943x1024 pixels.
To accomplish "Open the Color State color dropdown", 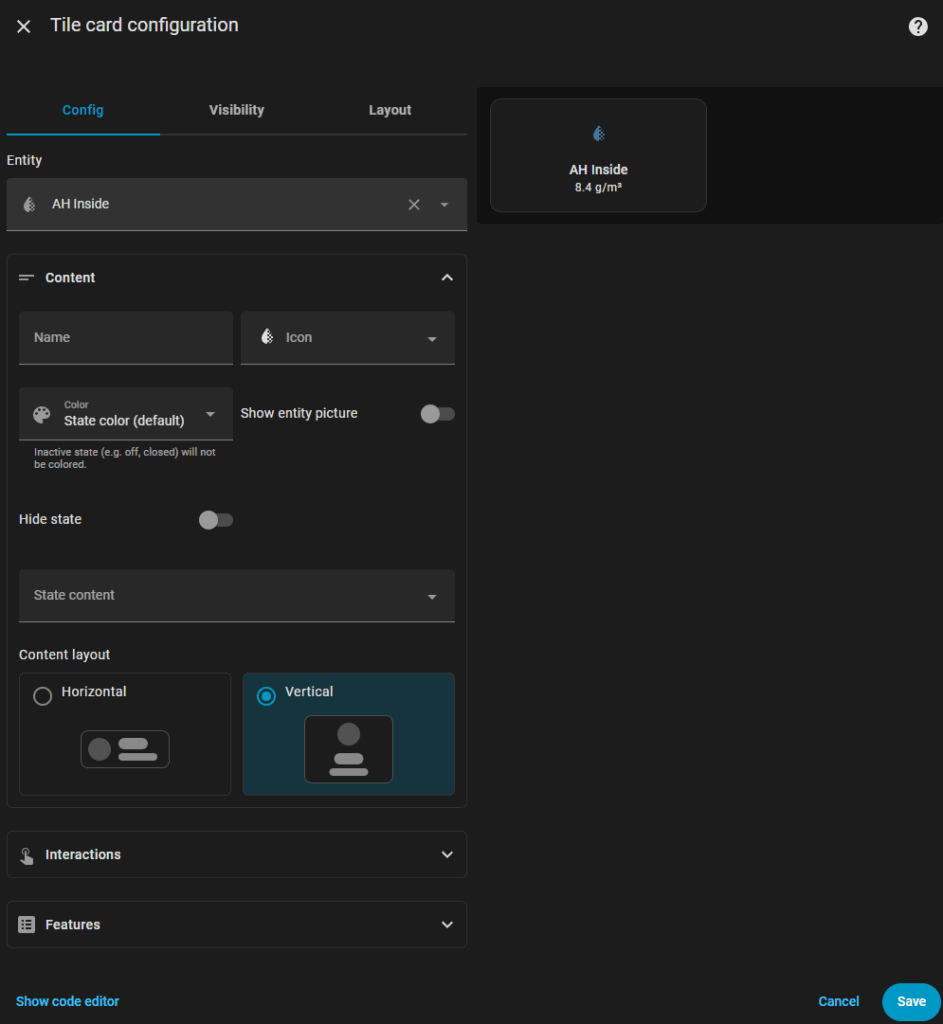I will click(x=126, y=414).
